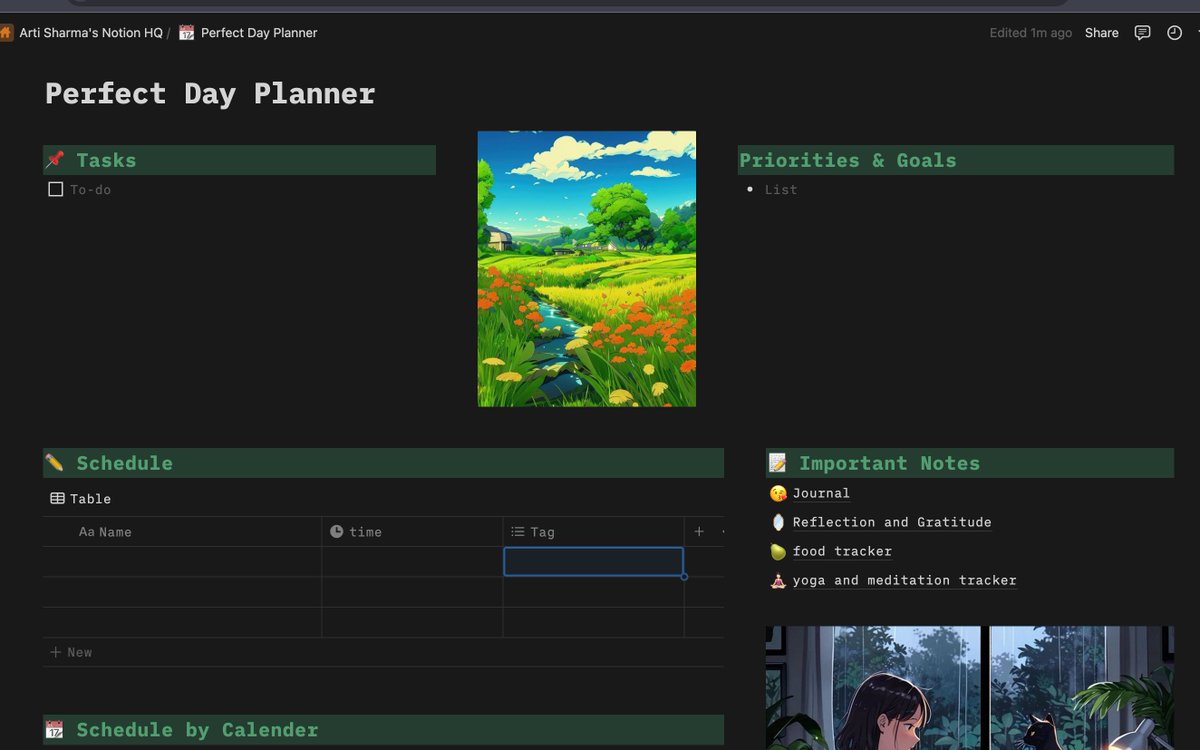Viewport: 1200px width, 750px height.
Task: Open the Tag column header menu
Action: (593, 532)
